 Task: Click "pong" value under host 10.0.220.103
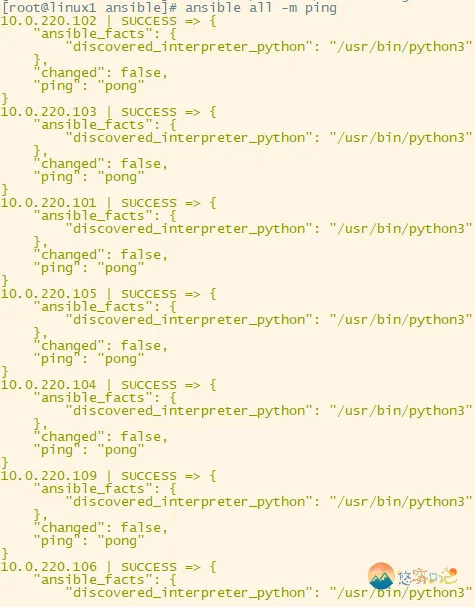pos(121,177)
